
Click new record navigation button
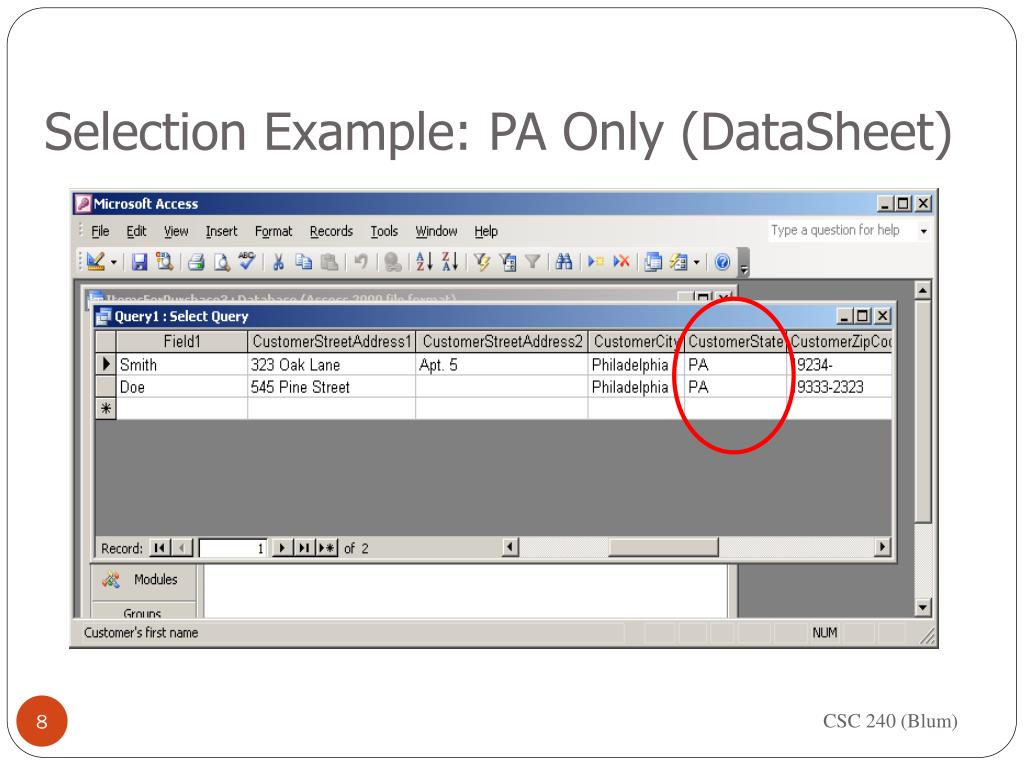click(327, 548)
